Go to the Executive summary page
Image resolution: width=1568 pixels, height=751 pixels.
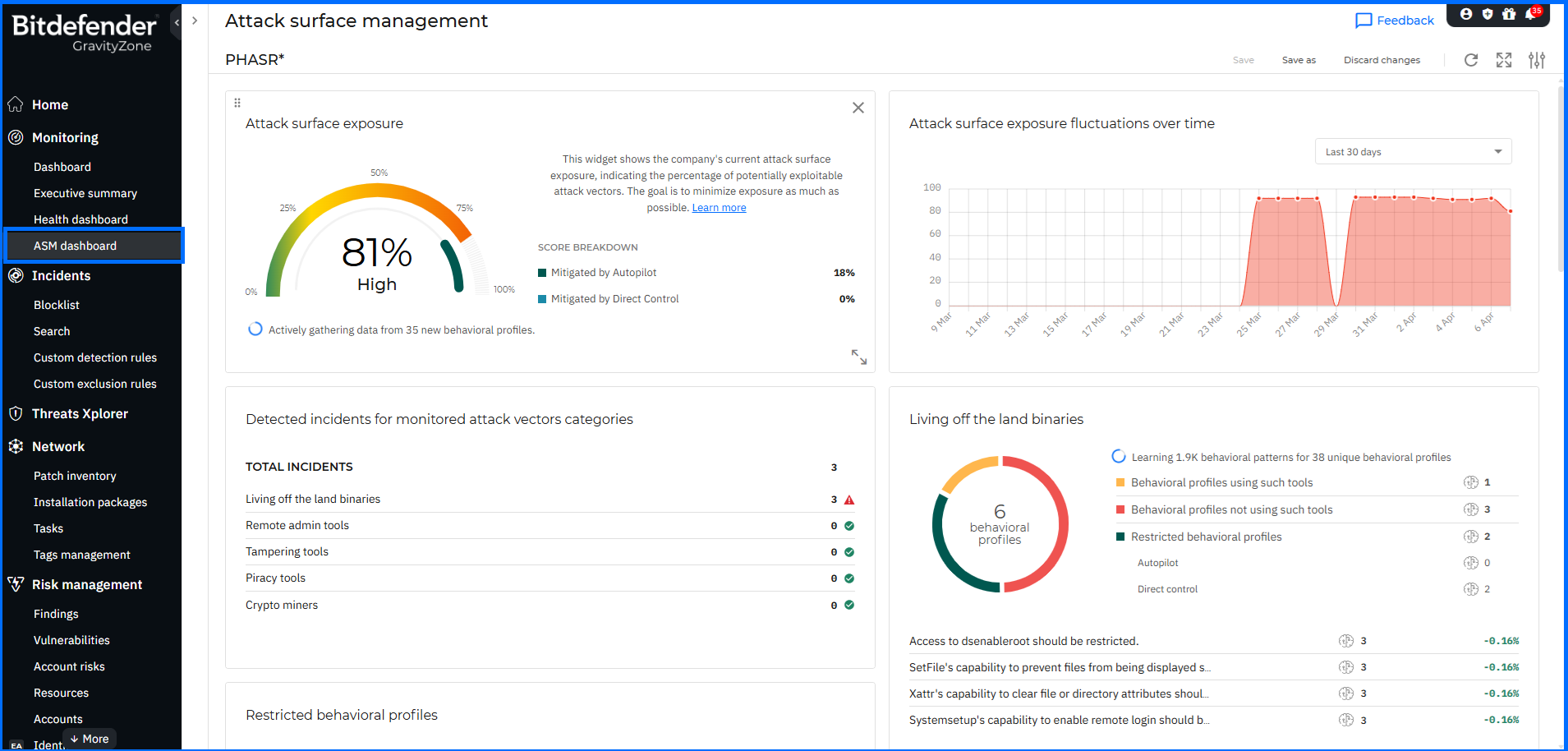(x=85, y=193)
